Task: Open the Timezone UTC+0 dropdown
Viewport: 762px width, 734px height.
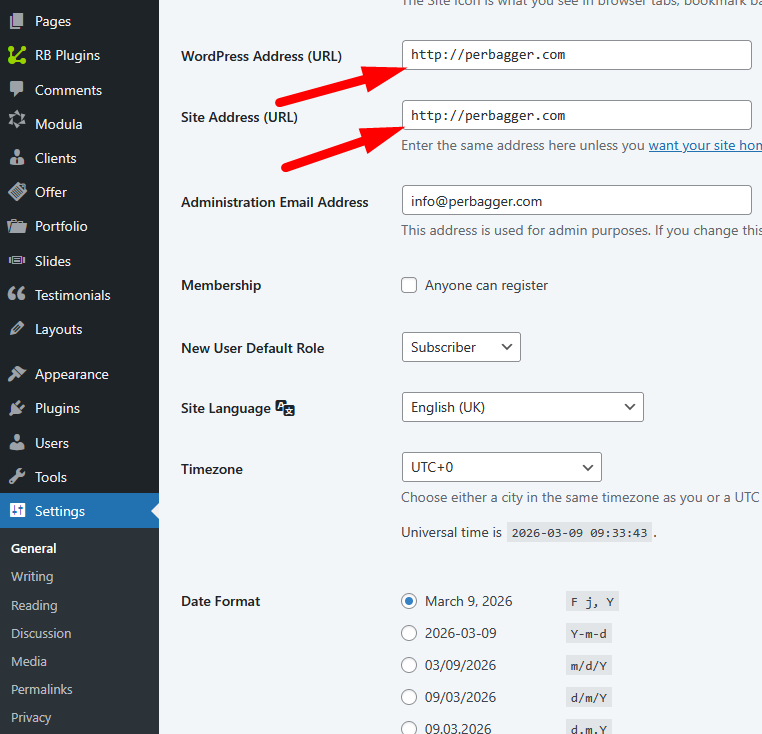Action: coord(501,467)
